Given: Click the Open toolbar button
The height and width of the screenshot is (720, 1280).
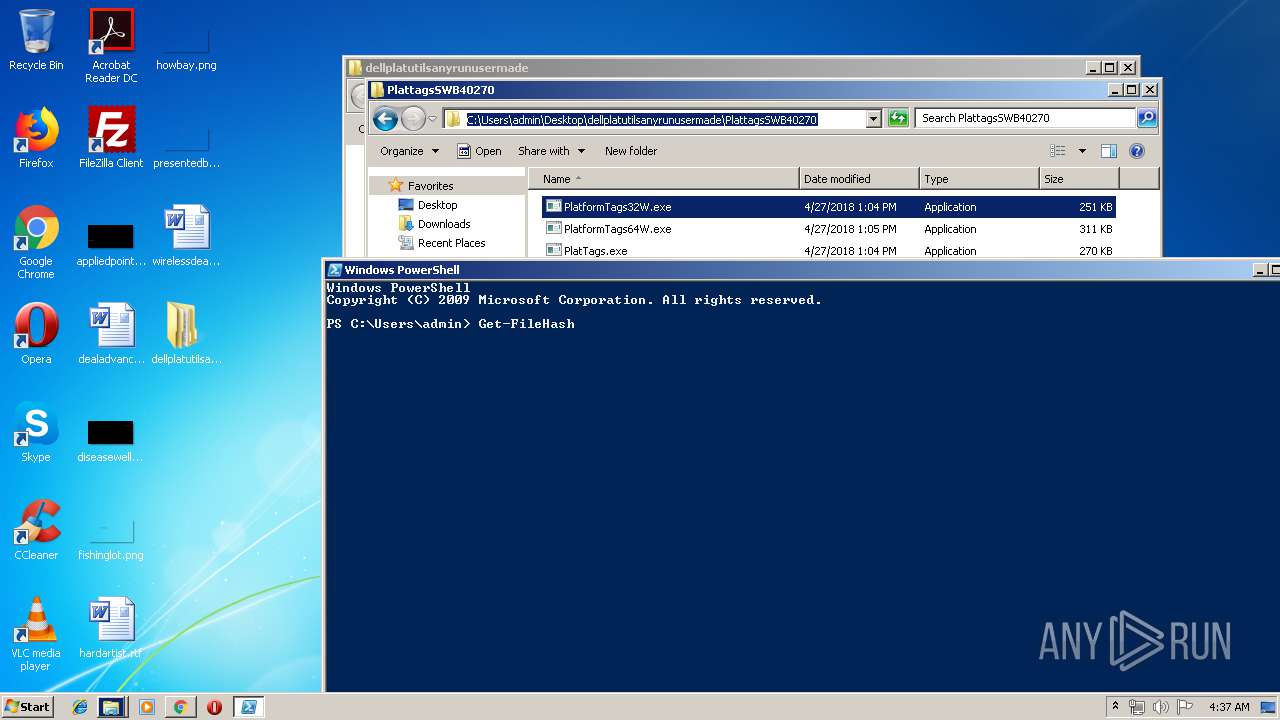Looking at the screenshot, I should (479, 151).
